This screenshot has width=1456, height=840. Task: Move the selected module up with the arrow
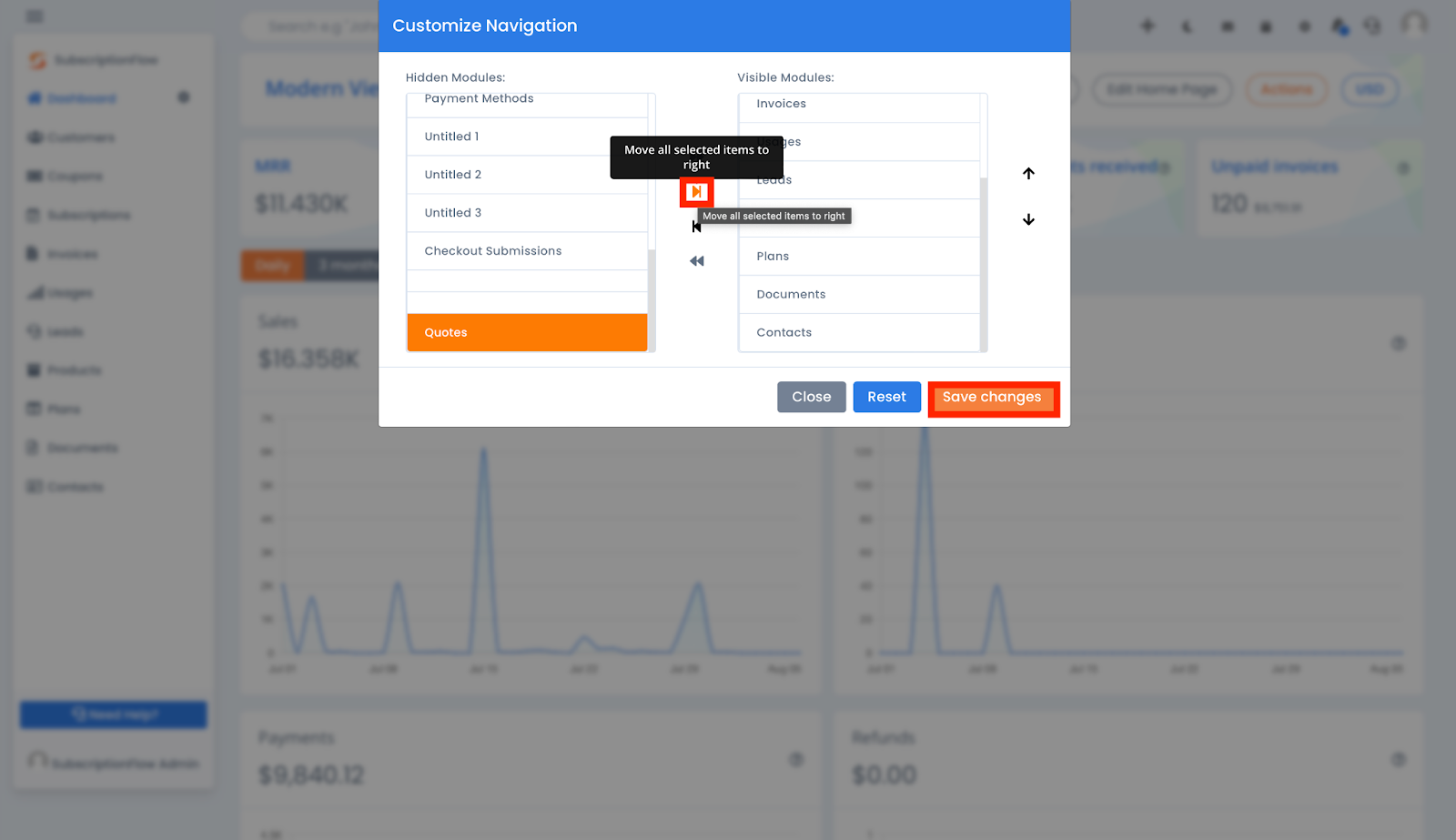pos(1028,174)
